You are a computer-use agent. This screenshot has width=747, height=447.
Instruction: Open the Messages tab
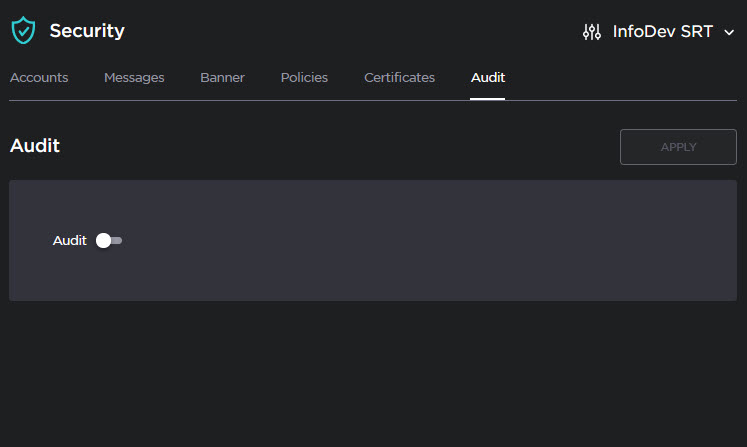tap(134, 77)
